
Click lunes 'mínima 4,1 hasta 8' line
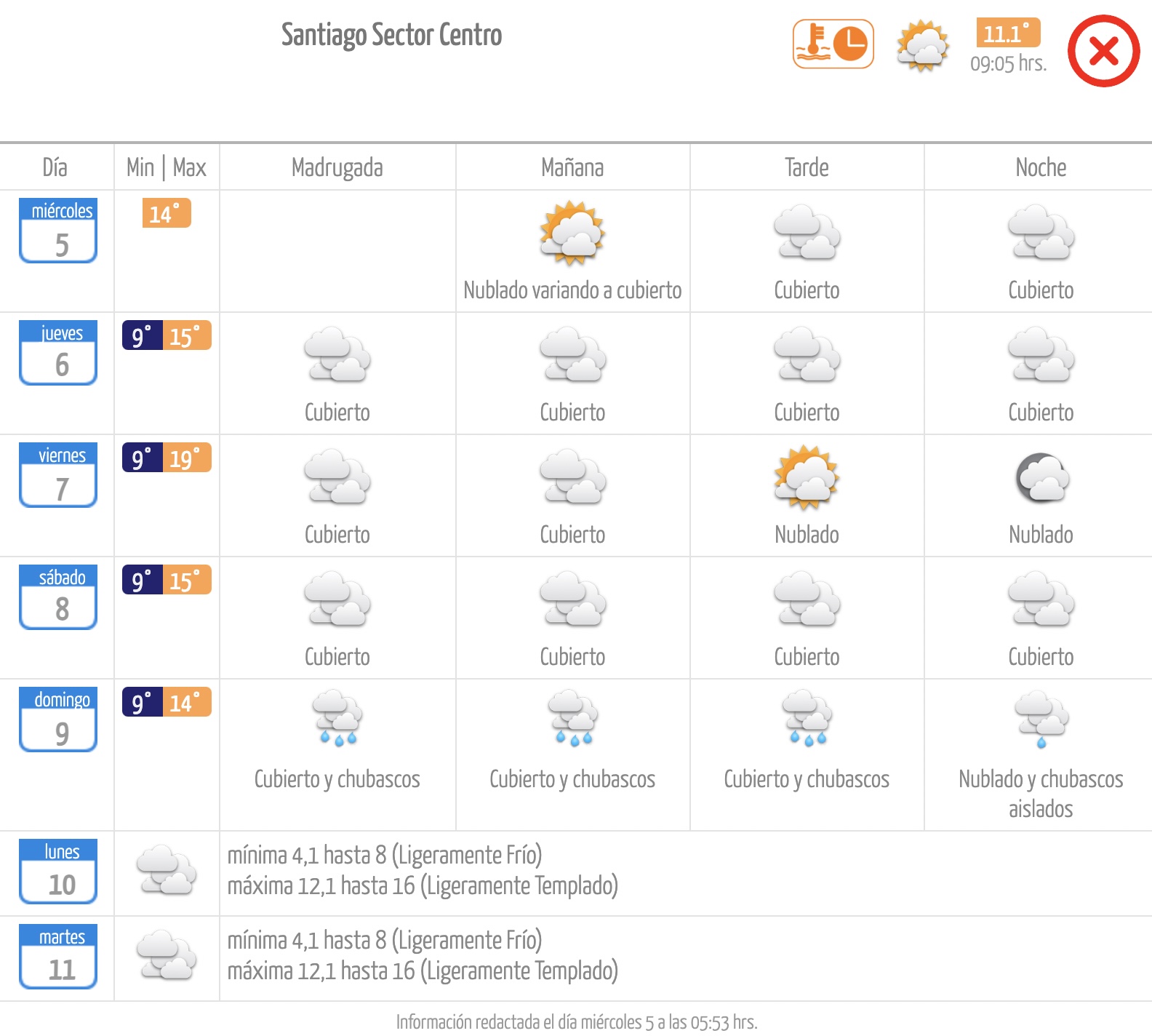pyautogui.click(x=385, y=855)
